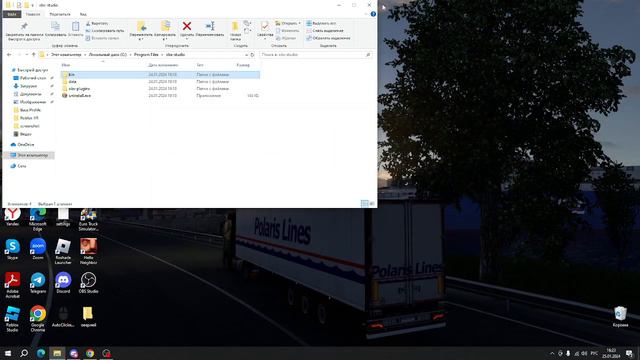Click the Rename (Переименовать) ribbon icon
Viewport: 640px width, 360px height.
pos(210,29)
